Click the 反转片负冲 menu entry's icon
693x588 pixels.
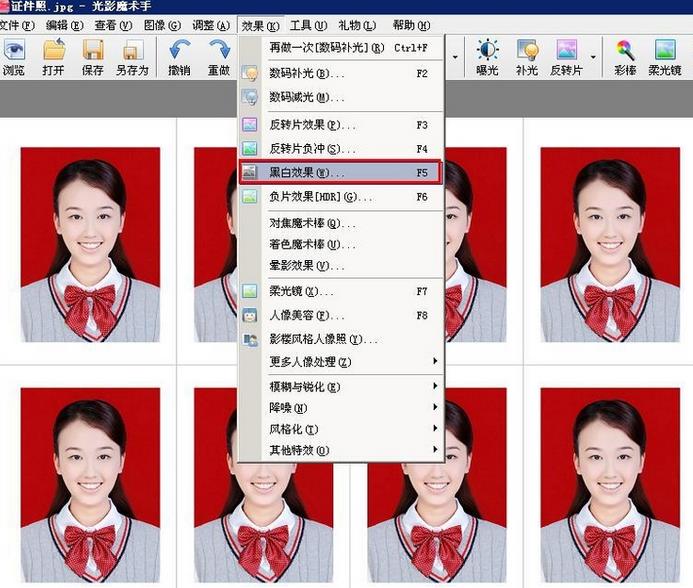coord(250,149)
